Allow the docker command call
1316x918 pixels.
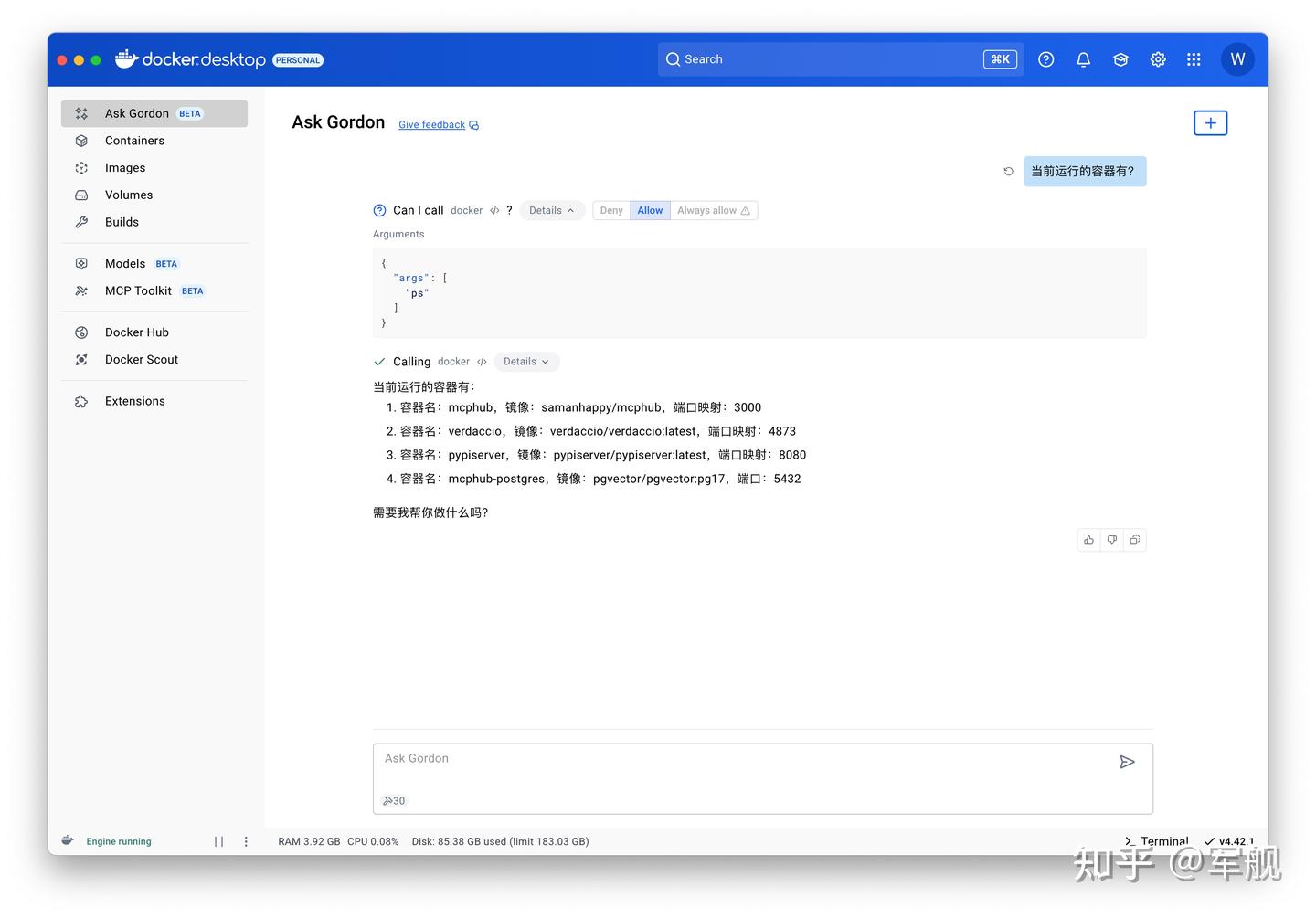point(649,210)
